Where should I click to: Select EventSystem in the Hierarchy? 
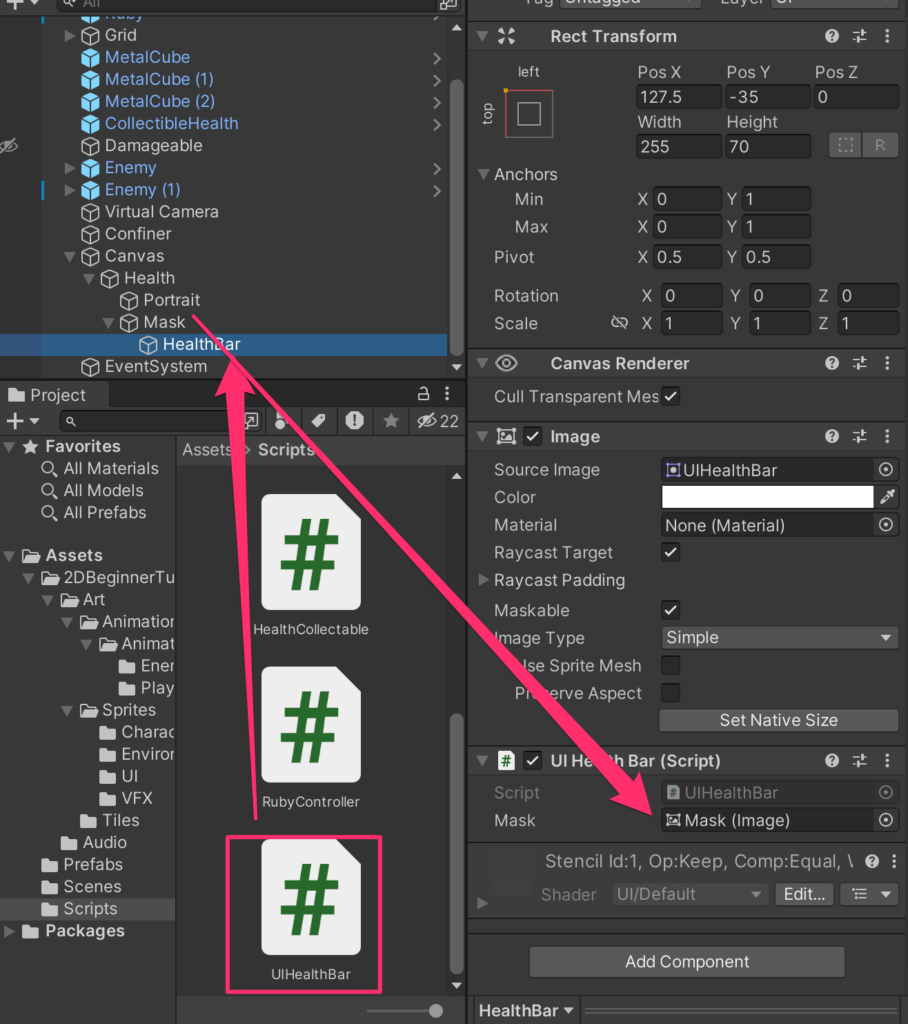(155, 366)
